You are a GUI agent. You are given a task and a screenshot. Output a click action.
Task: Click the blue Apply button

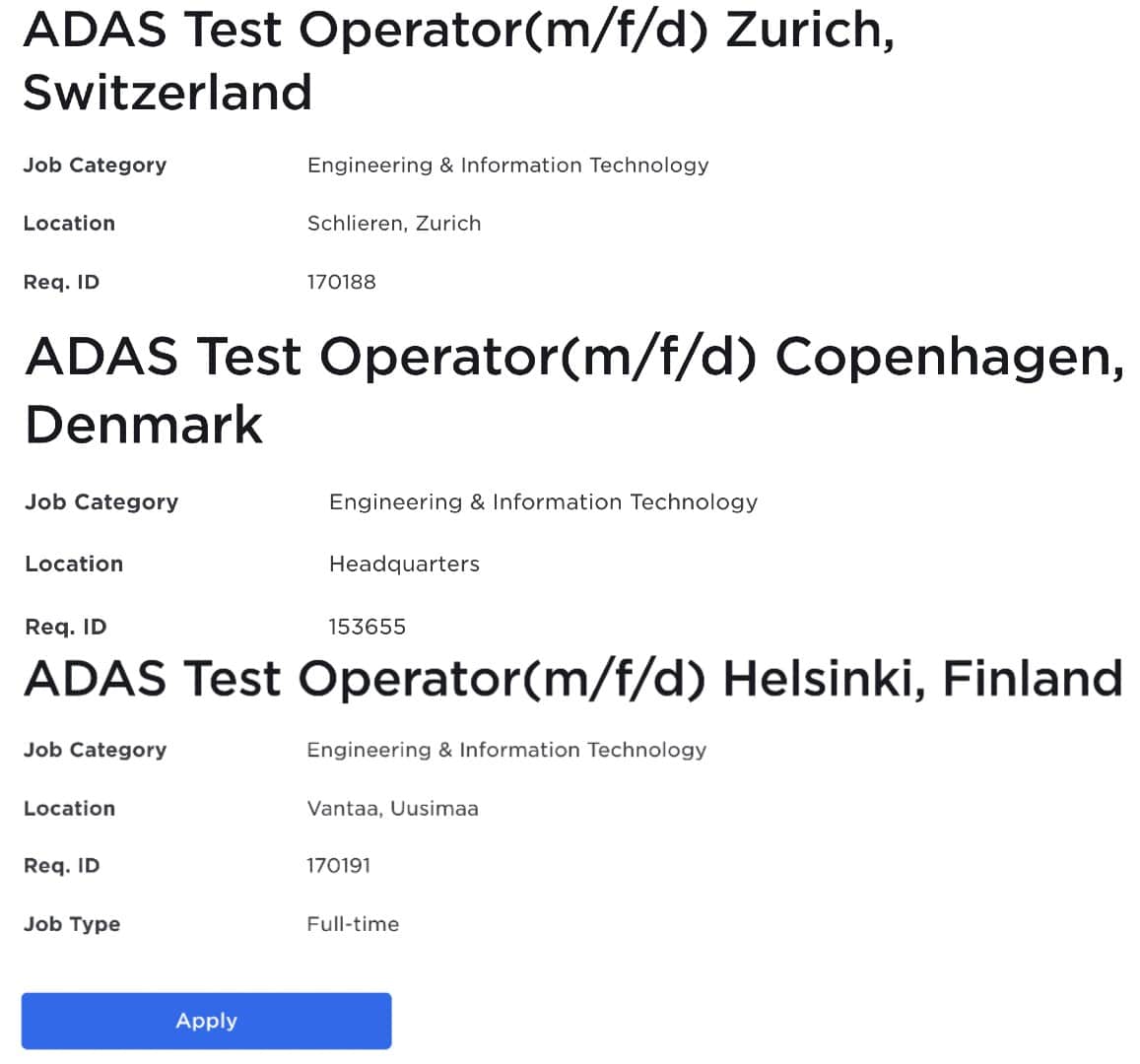point(206,1021)
